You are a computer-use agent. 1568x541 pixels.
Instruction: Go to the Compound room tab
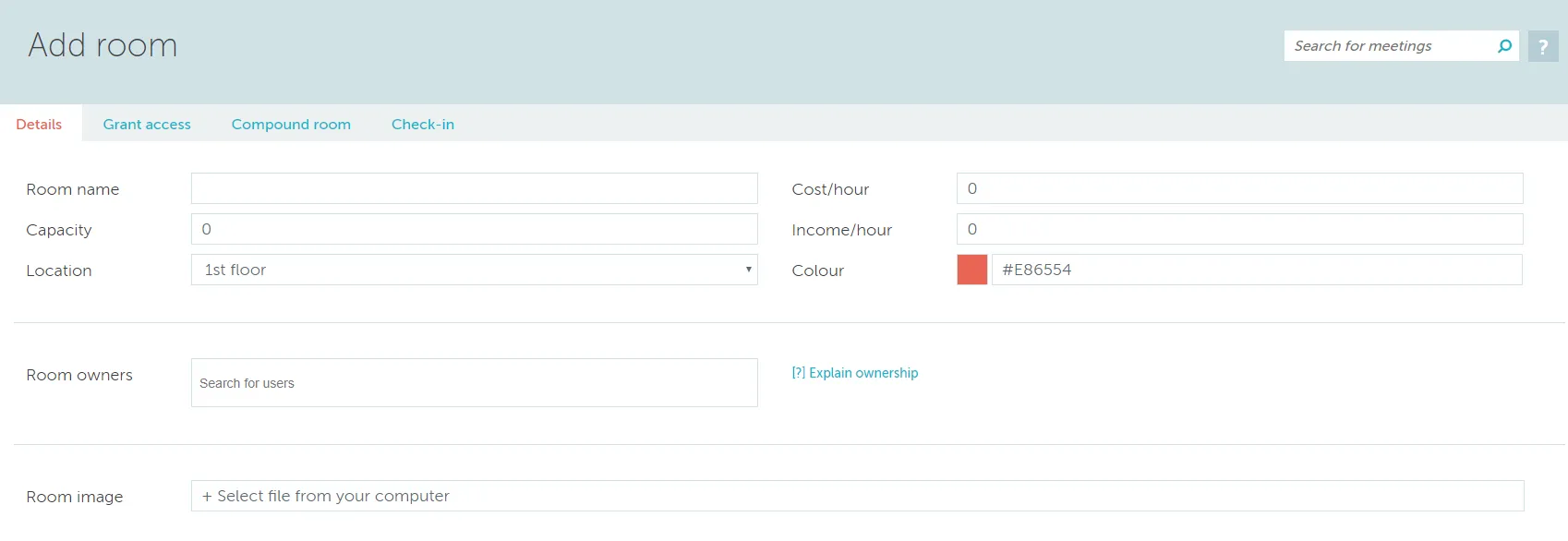[291, 125]
